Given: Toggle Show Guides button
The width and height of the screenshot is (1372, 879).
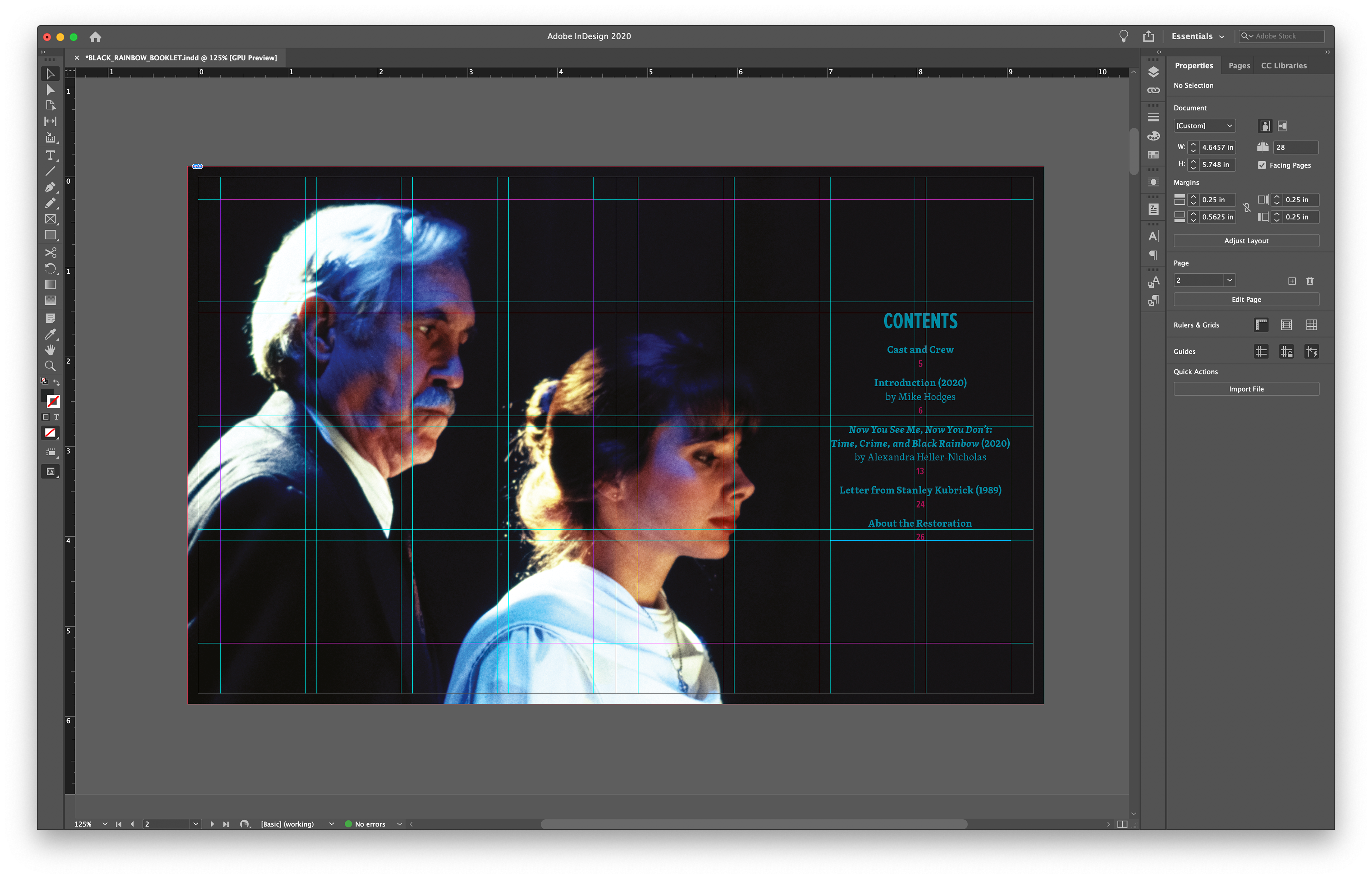Looking at the screenshot, I should click(1261, 352).
